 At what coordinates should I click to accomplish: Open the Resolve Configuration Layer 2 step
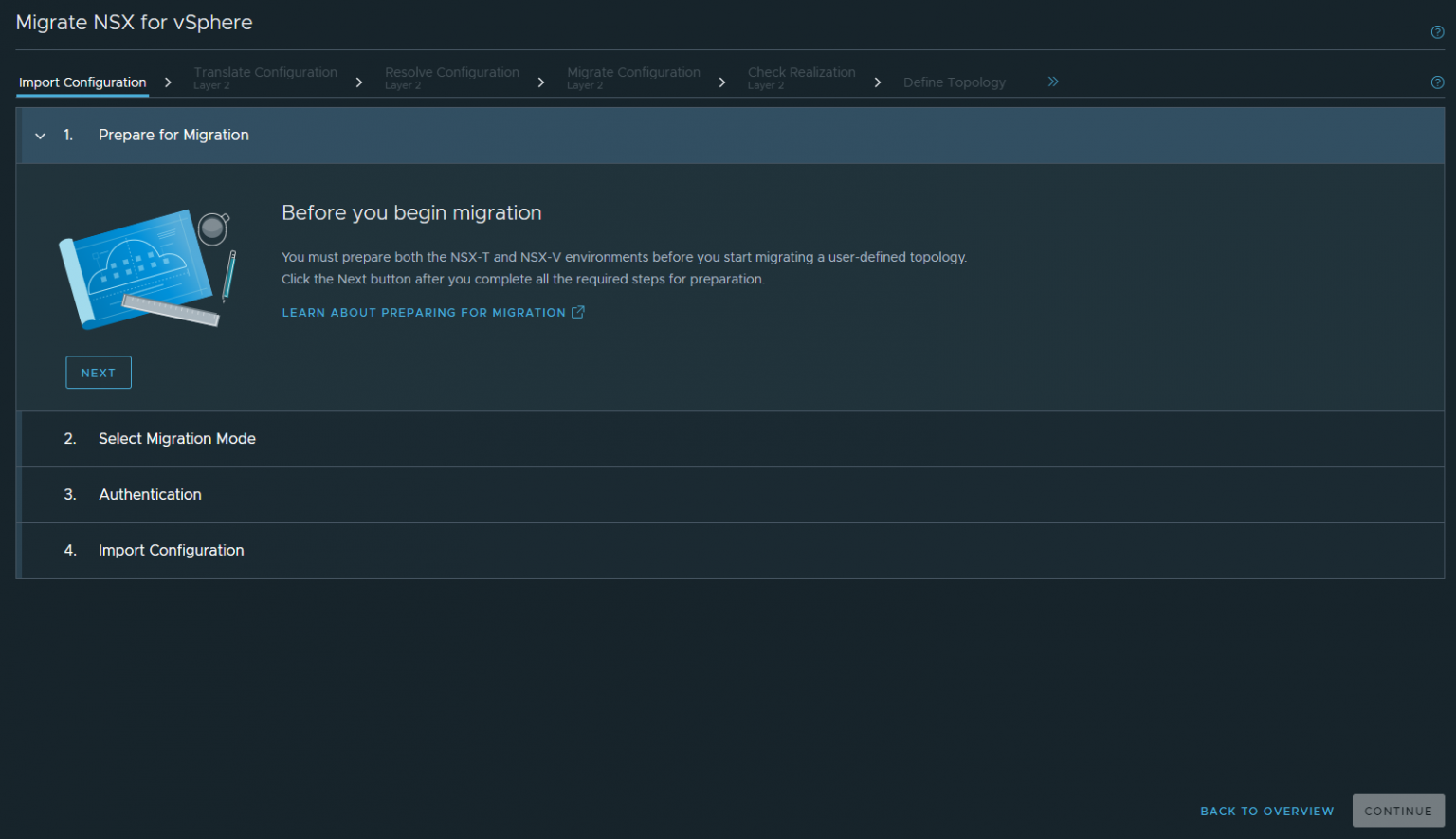point(452,78)
